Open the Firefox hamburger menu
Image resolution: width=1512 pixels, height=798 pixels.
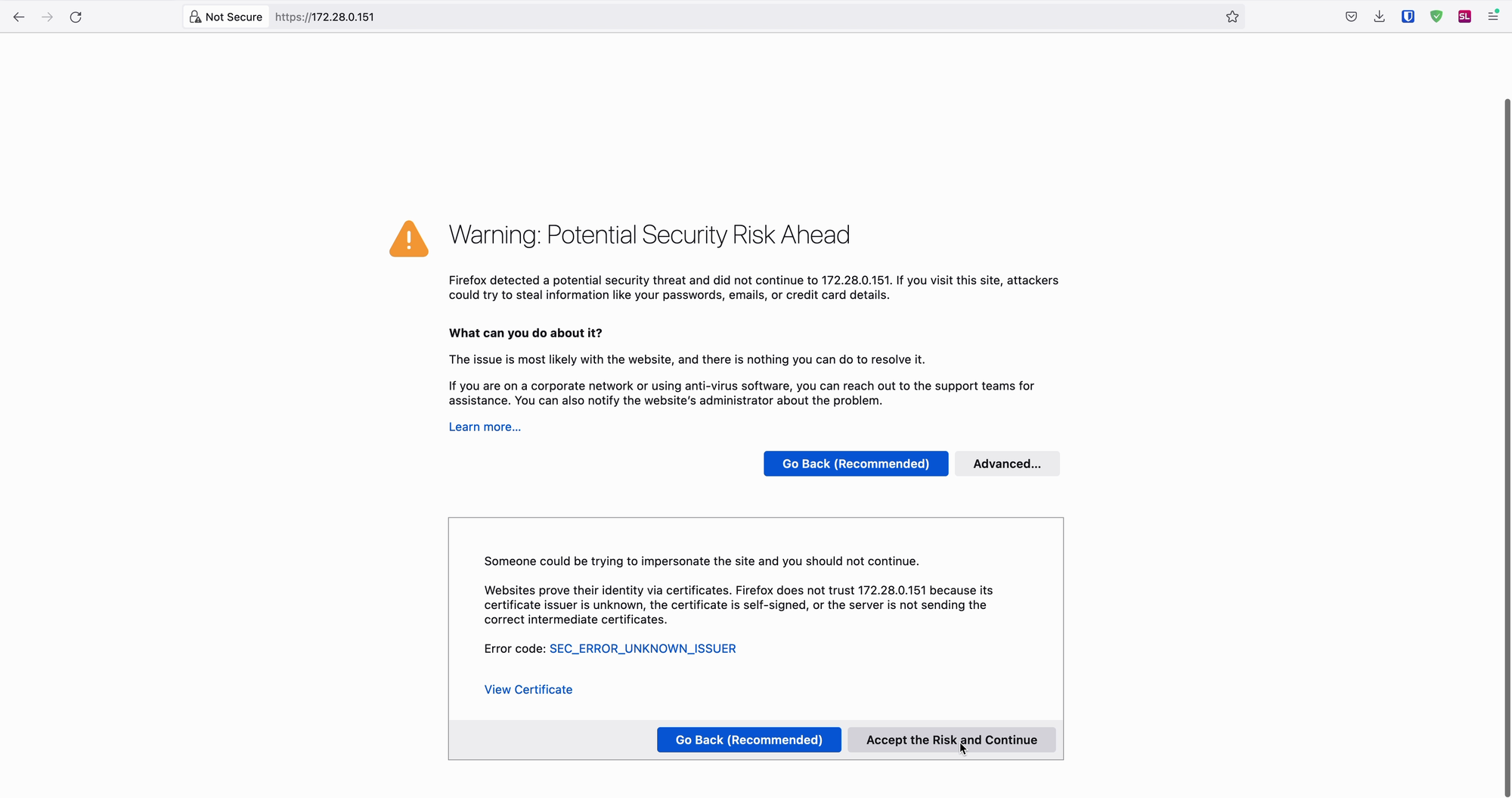(1493, 16)
